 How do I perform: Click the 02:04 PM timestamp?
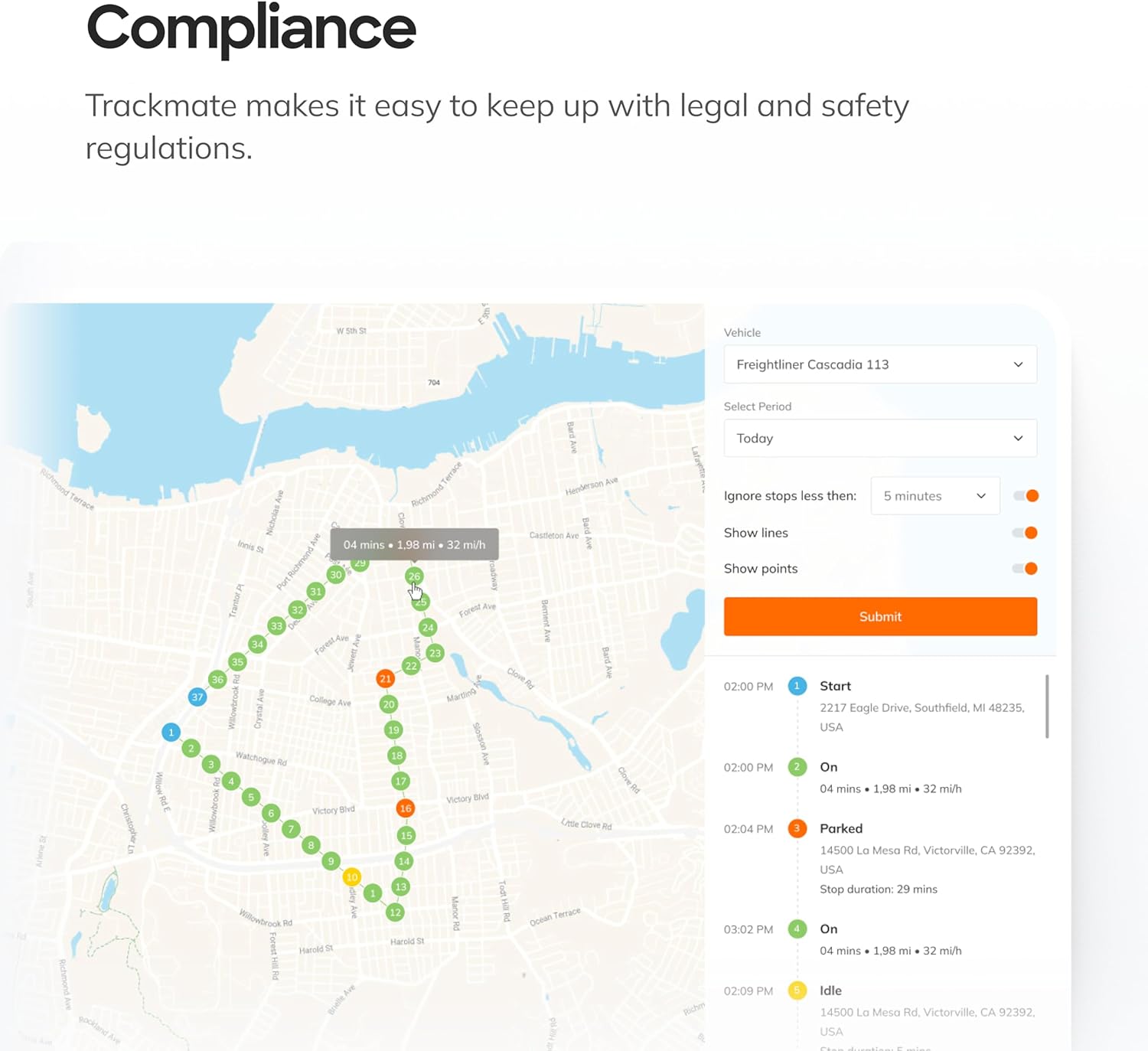[x=748, y=829]
